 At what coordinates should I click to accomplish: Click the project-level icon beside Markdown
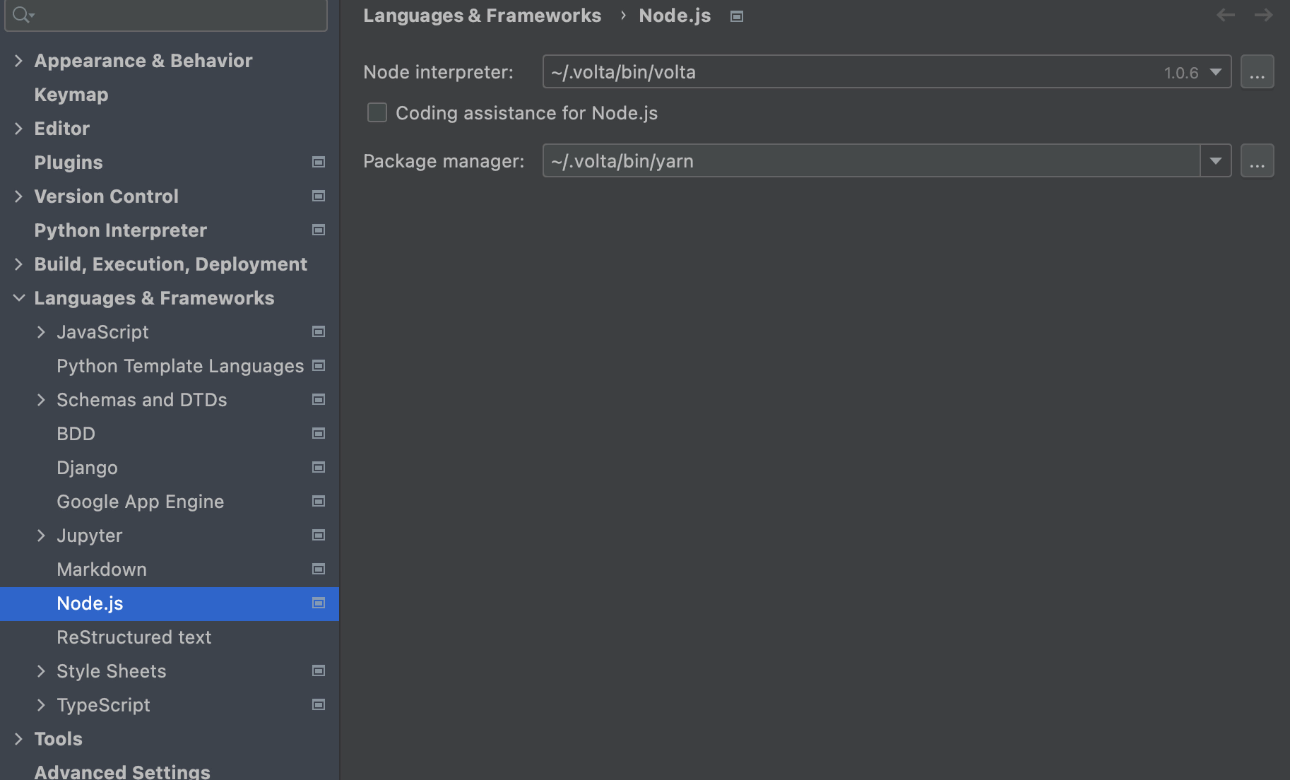(318, 569)
